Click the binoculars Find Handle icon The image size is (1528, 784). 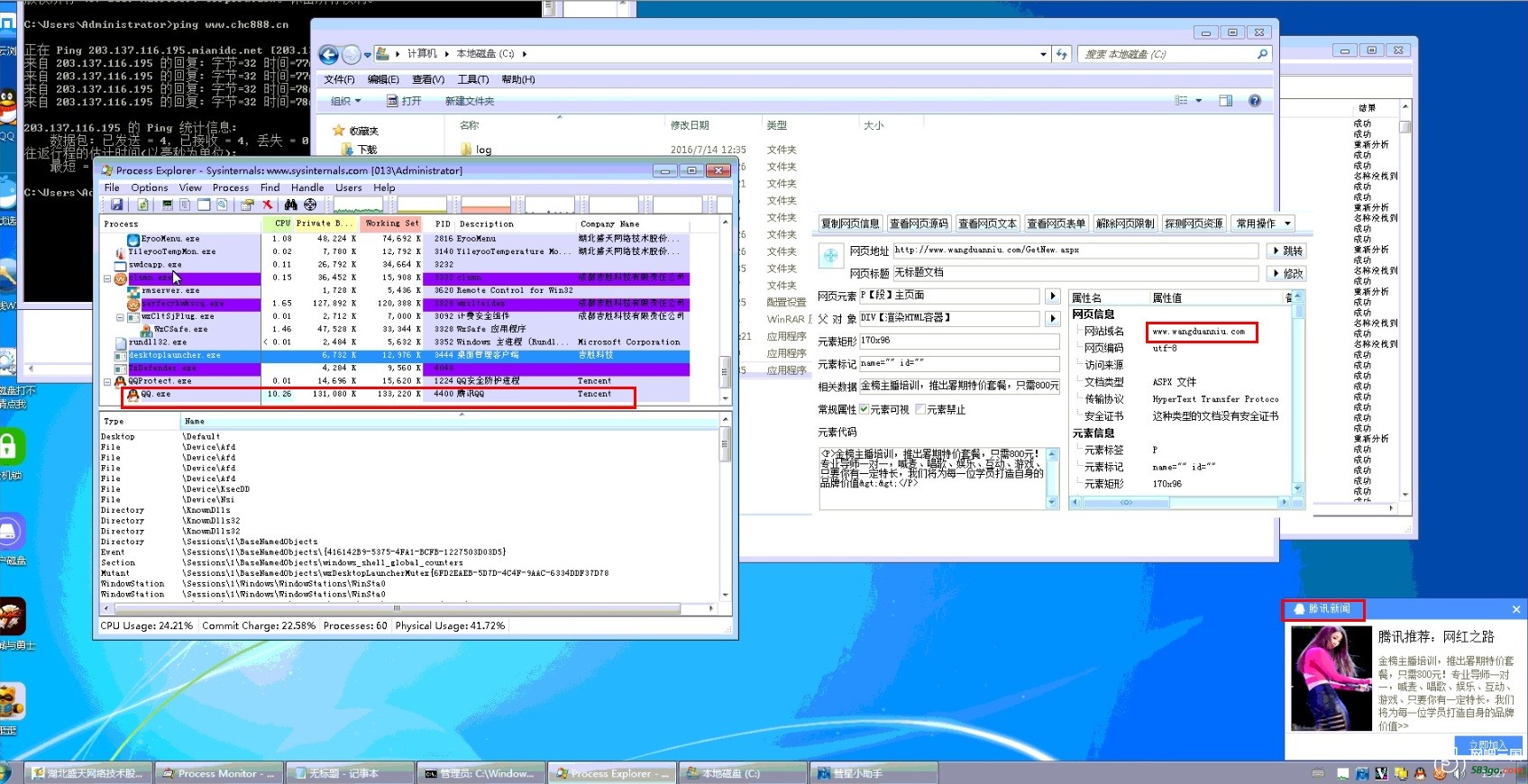(x=290, y=205)
